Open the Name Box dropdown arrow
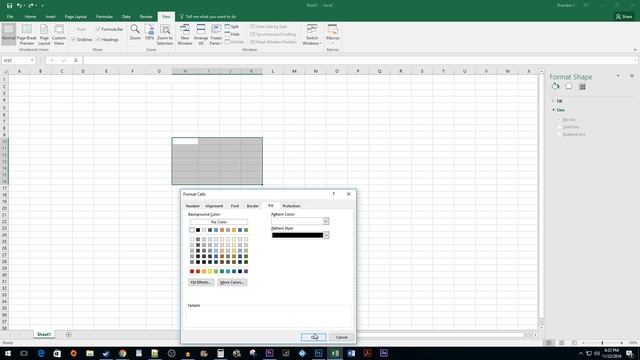Screen dimensions: 640x360 coord(31,60)
